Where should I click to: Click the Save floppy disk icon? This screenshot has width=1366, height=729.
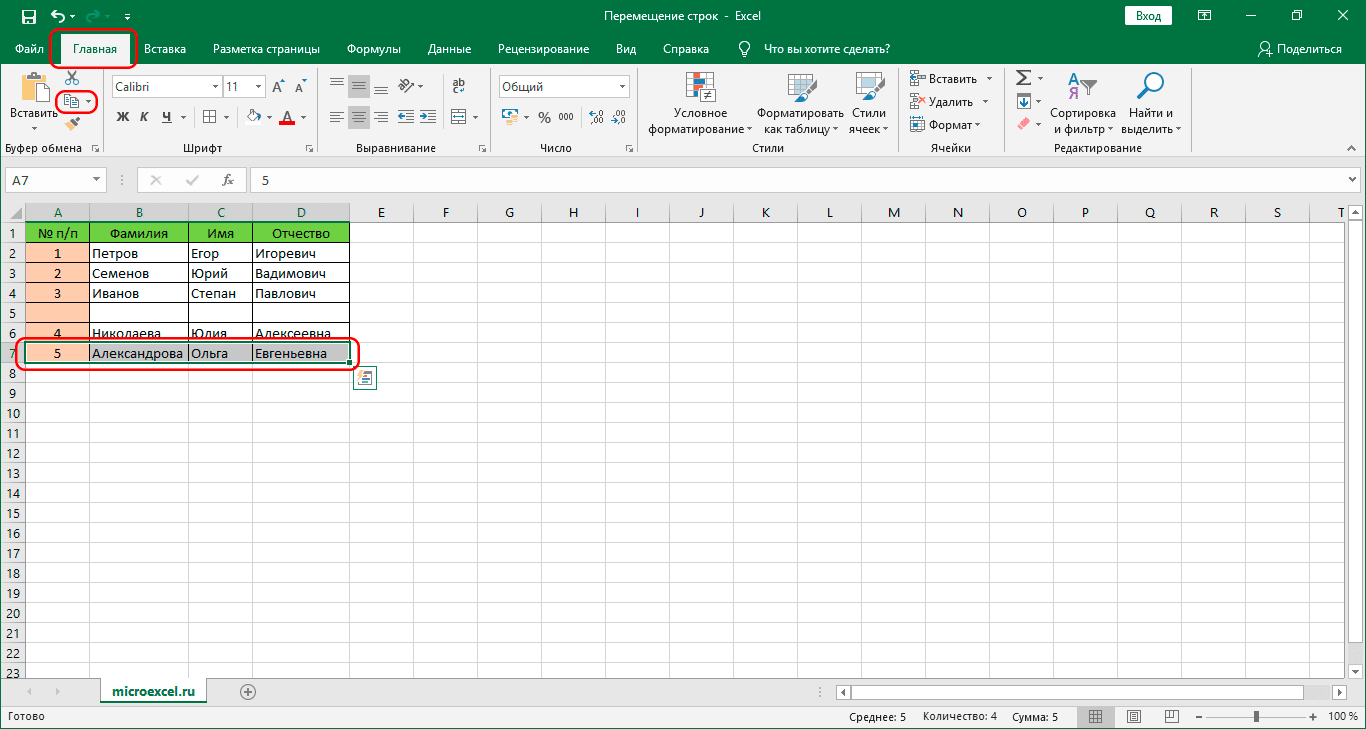[28, 17]
